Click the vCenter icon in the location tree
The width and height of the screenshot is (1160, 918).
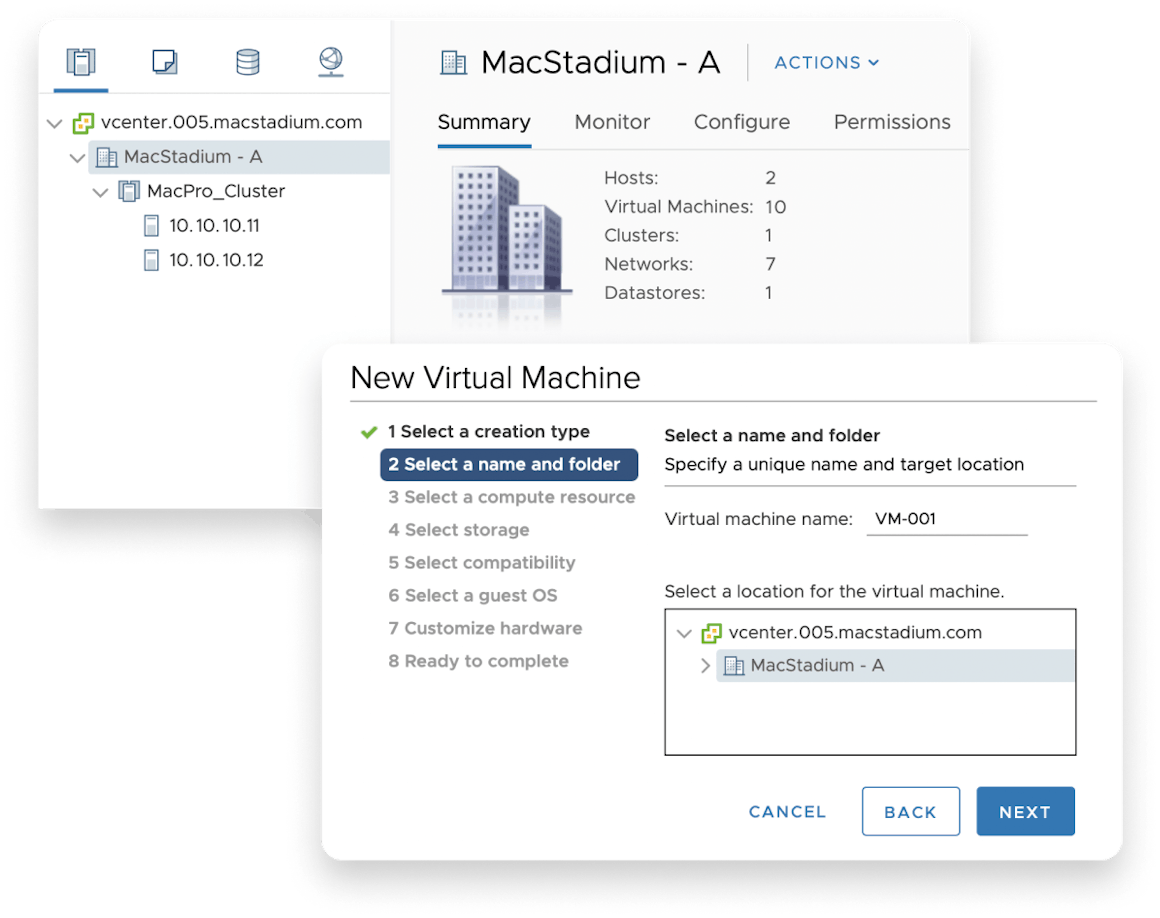point(712,633)
